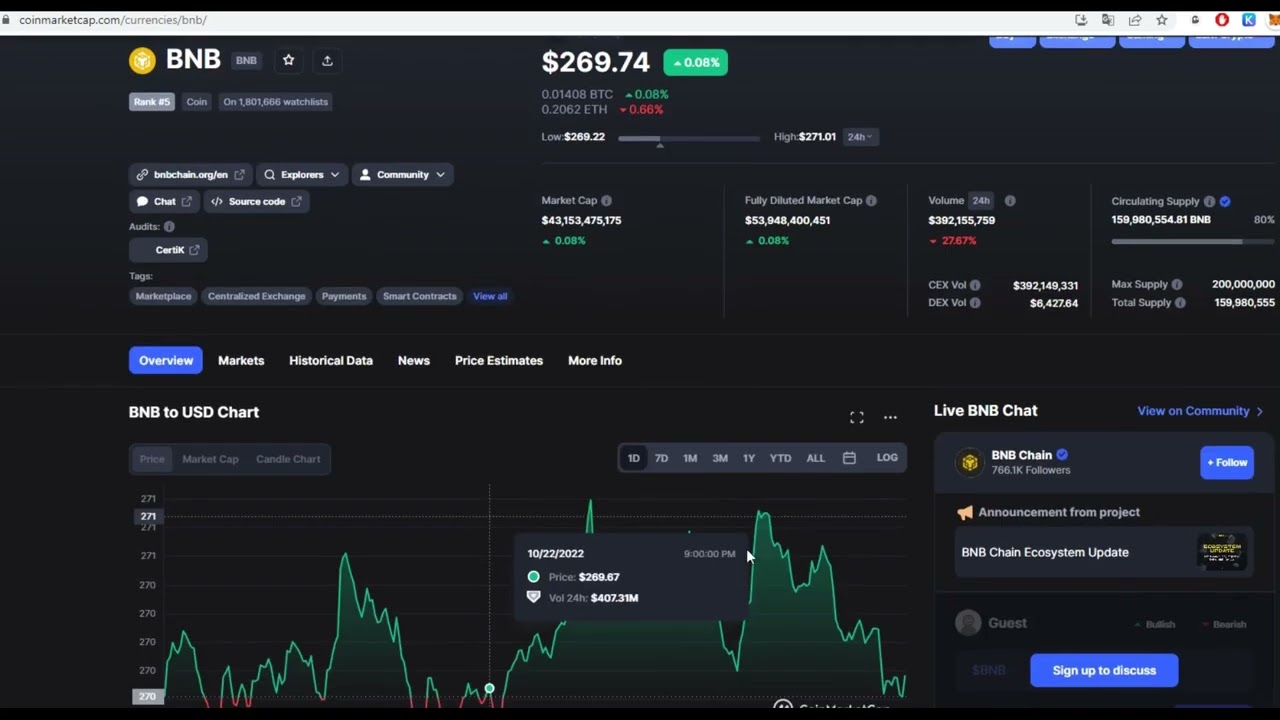1280x720 pixels.
Task: Expand the Community dropdown
Action: point(402,175)
